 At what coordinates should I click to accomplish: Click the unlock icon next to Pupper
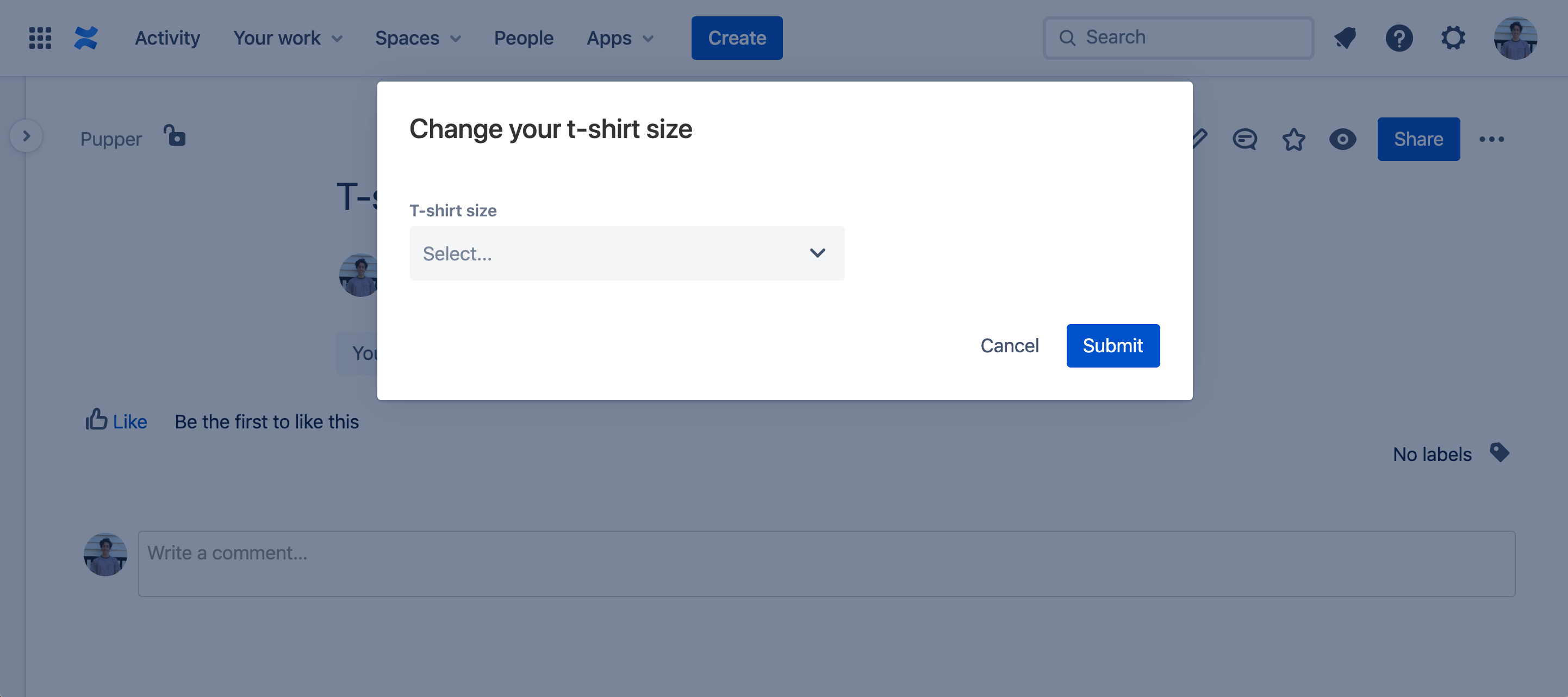175,136
